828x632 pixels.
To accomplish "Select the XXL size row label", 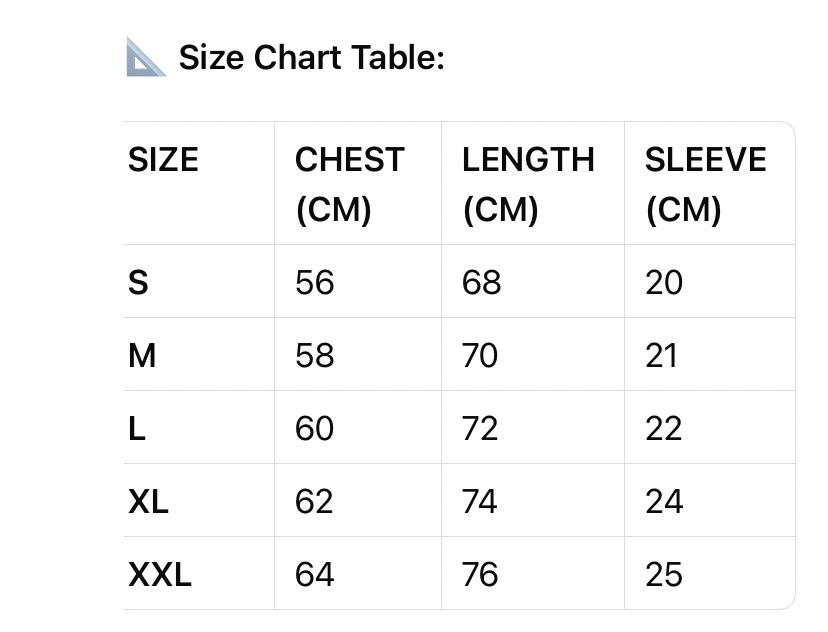I will click(160, 575).
